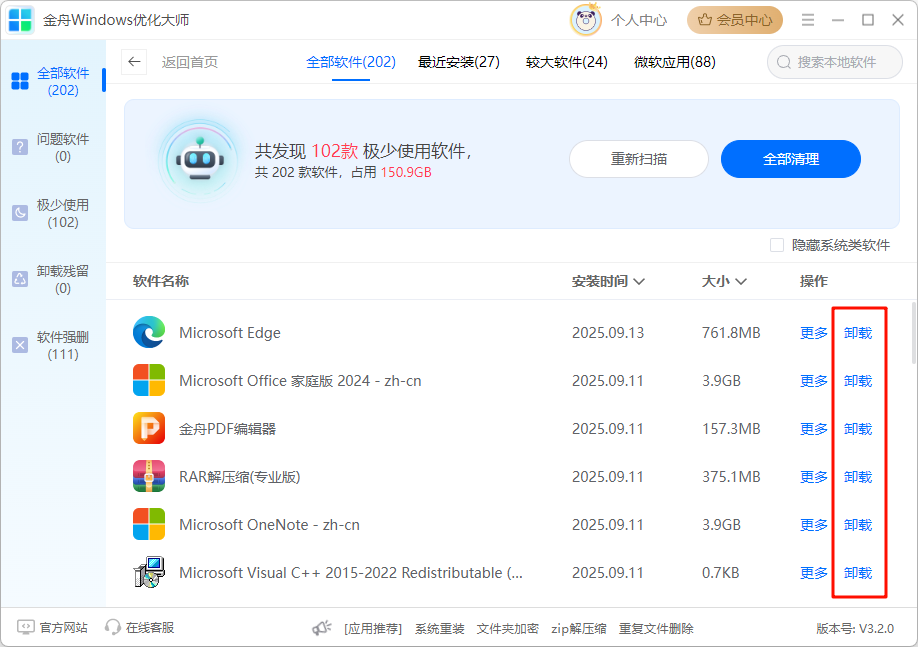Uninstall Visual C++ Redistributable via 卸载
Viewport: 918px width, 647px height.
click(x=858, y=573)
